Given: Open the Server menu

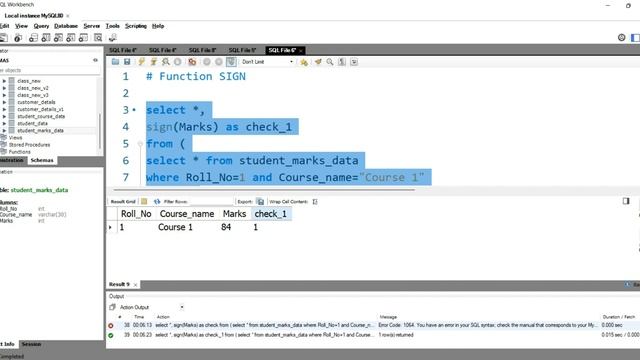Looking at the screenshot, I should [91, 26].
